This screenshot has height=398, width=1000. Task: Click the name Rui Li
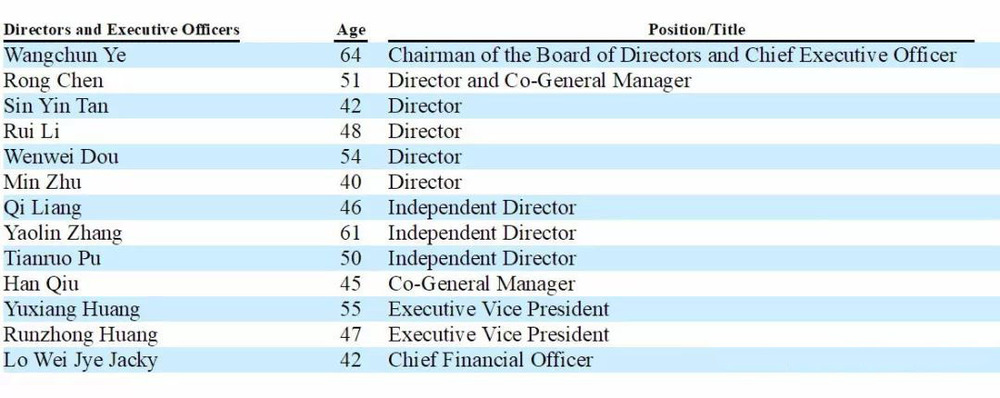point(32,131)
